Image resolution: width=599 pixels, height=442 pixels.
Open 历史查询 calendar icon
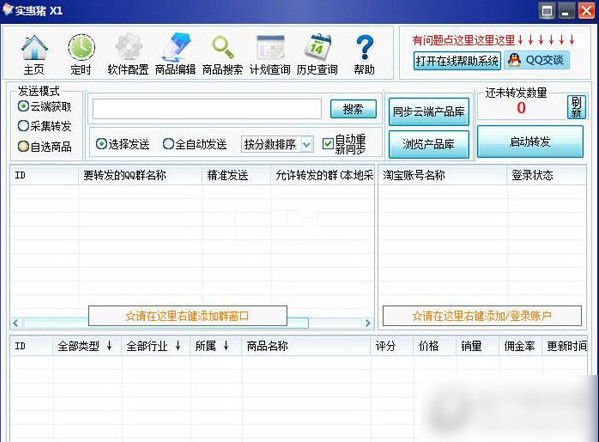pyautogui.click(x=317, y=54)
